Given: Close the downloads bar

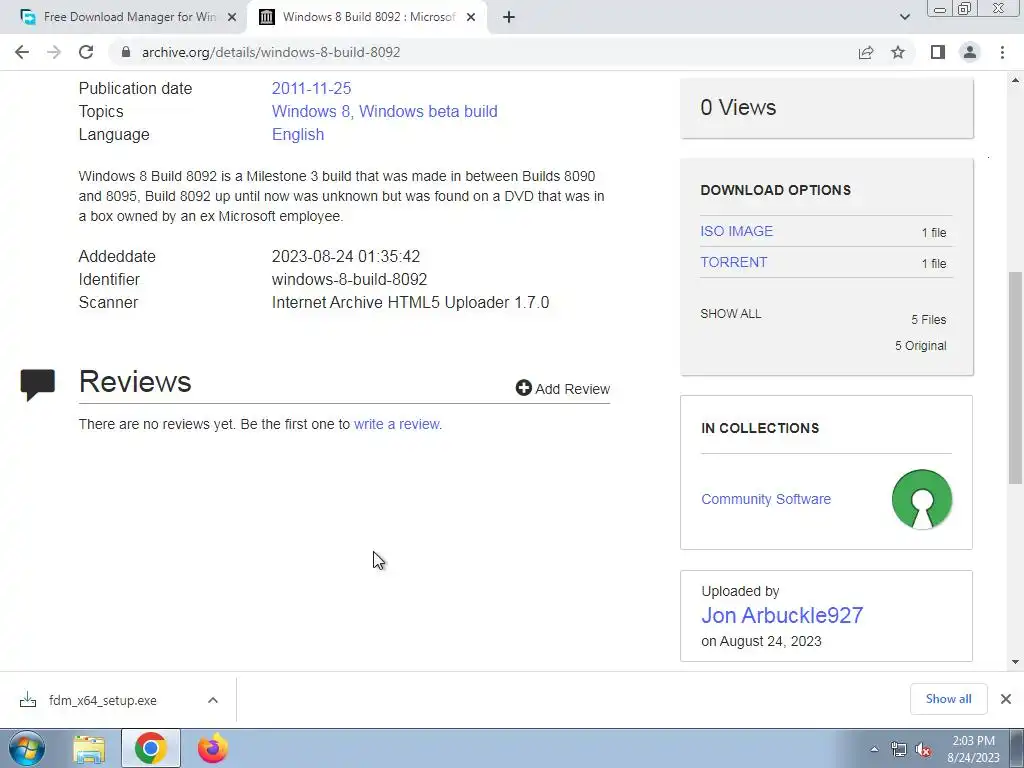Looking at the screenshot, I should coord(1006,699).
